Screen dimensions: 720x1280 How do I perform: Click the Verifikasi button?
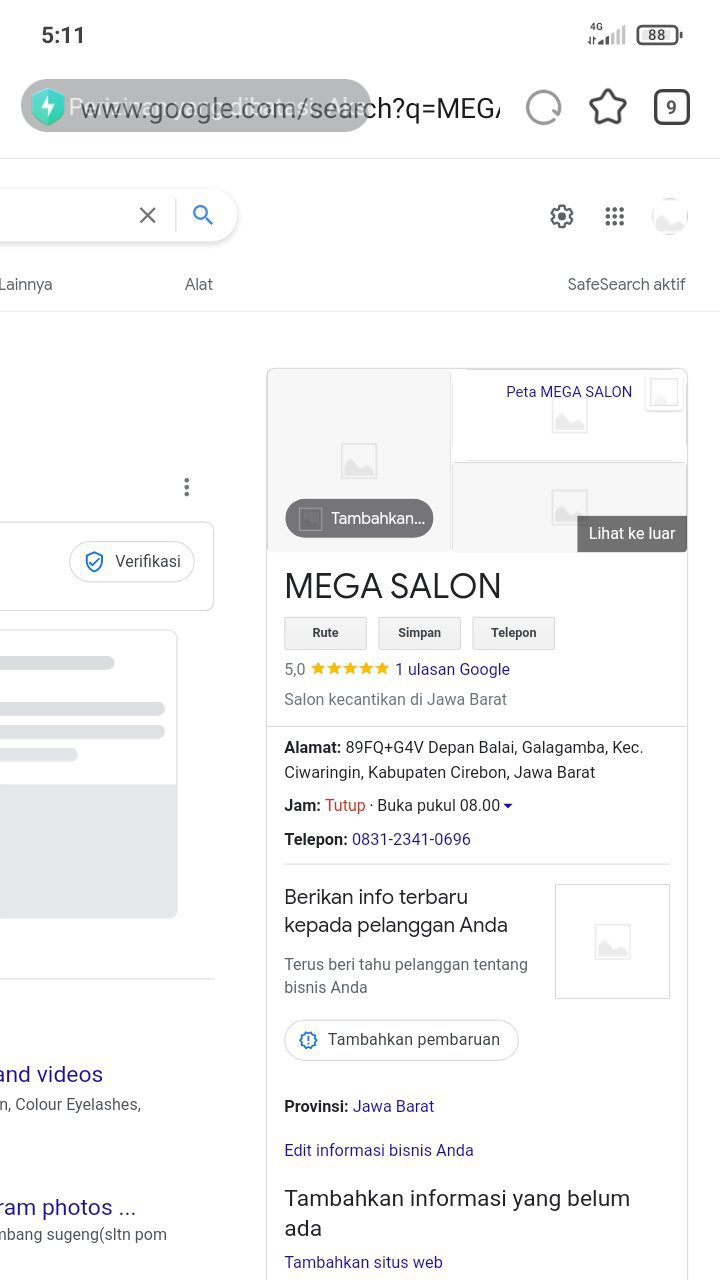132,562
